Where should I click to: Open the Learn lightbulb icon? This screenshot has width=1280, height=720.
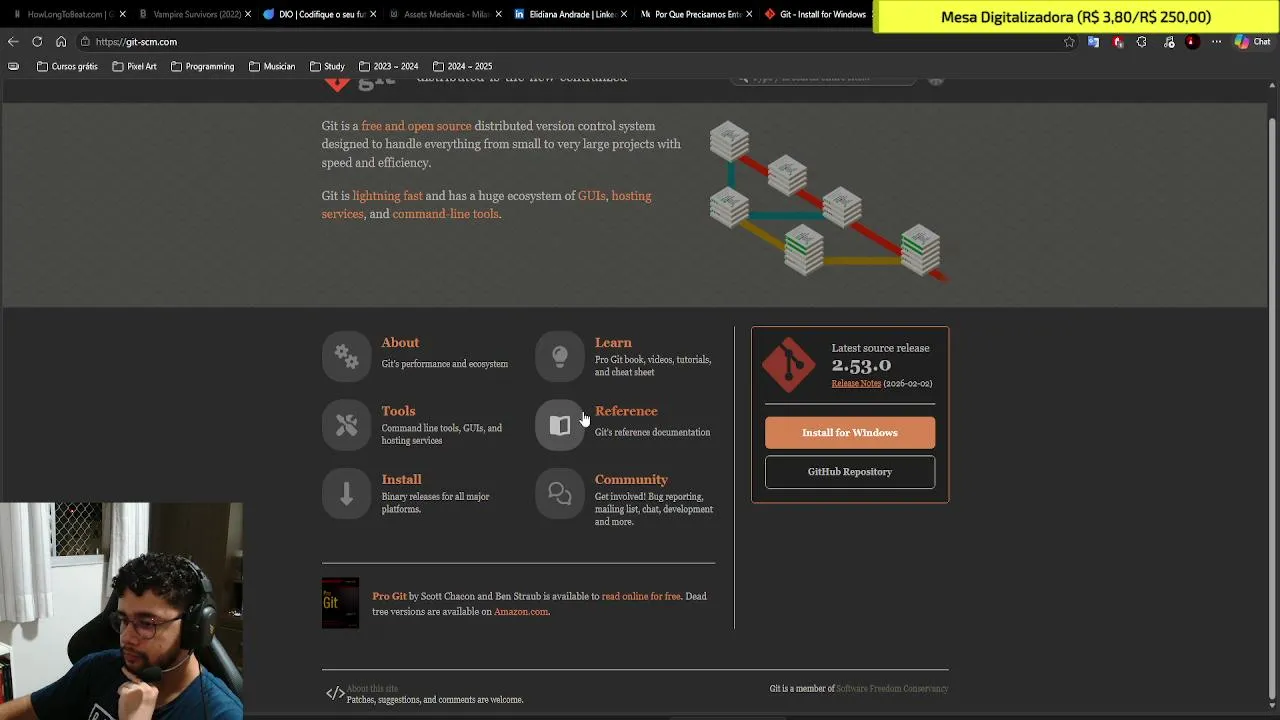(560, 356)
